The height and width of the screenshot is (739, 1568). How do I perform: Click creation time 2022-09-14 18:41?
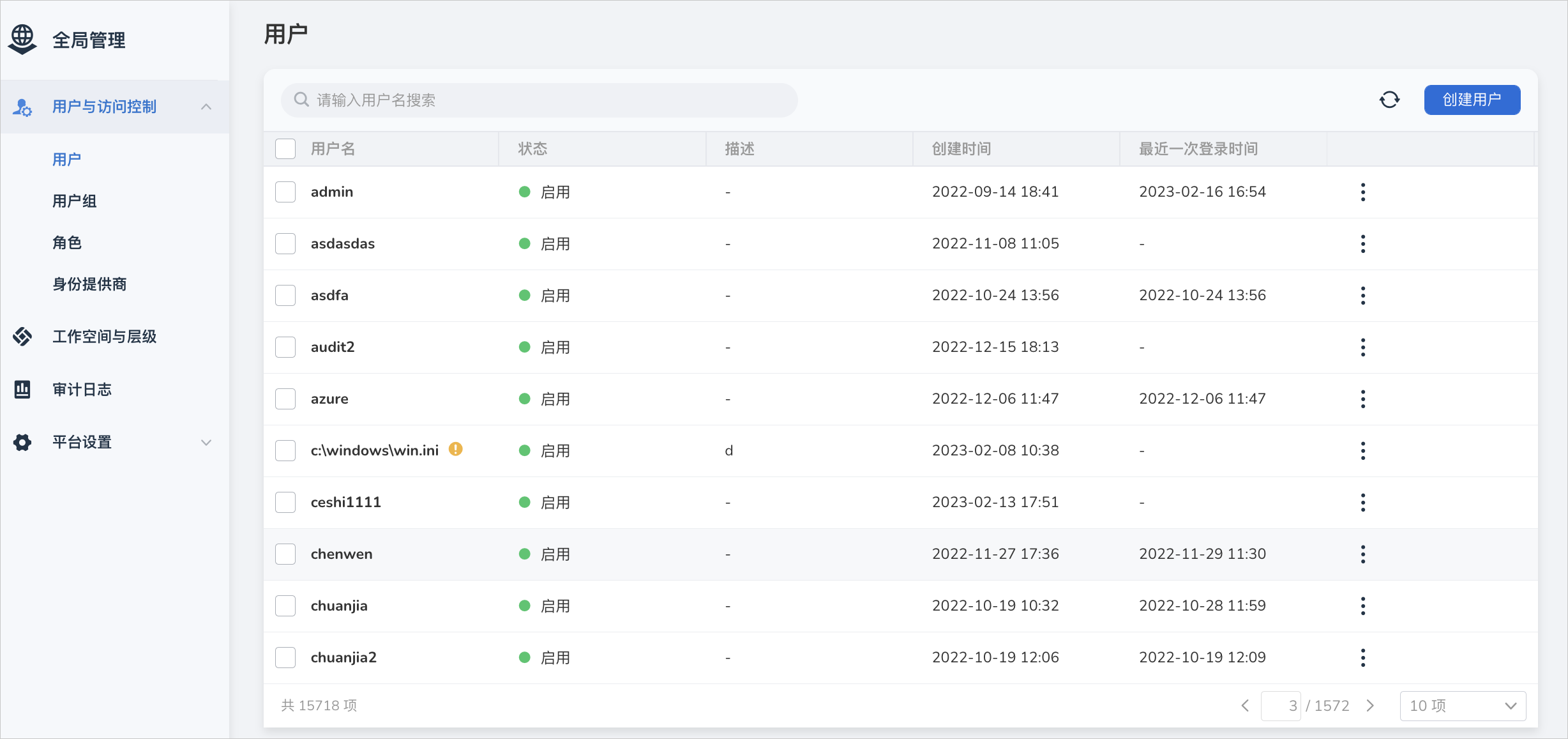[995, 192]
